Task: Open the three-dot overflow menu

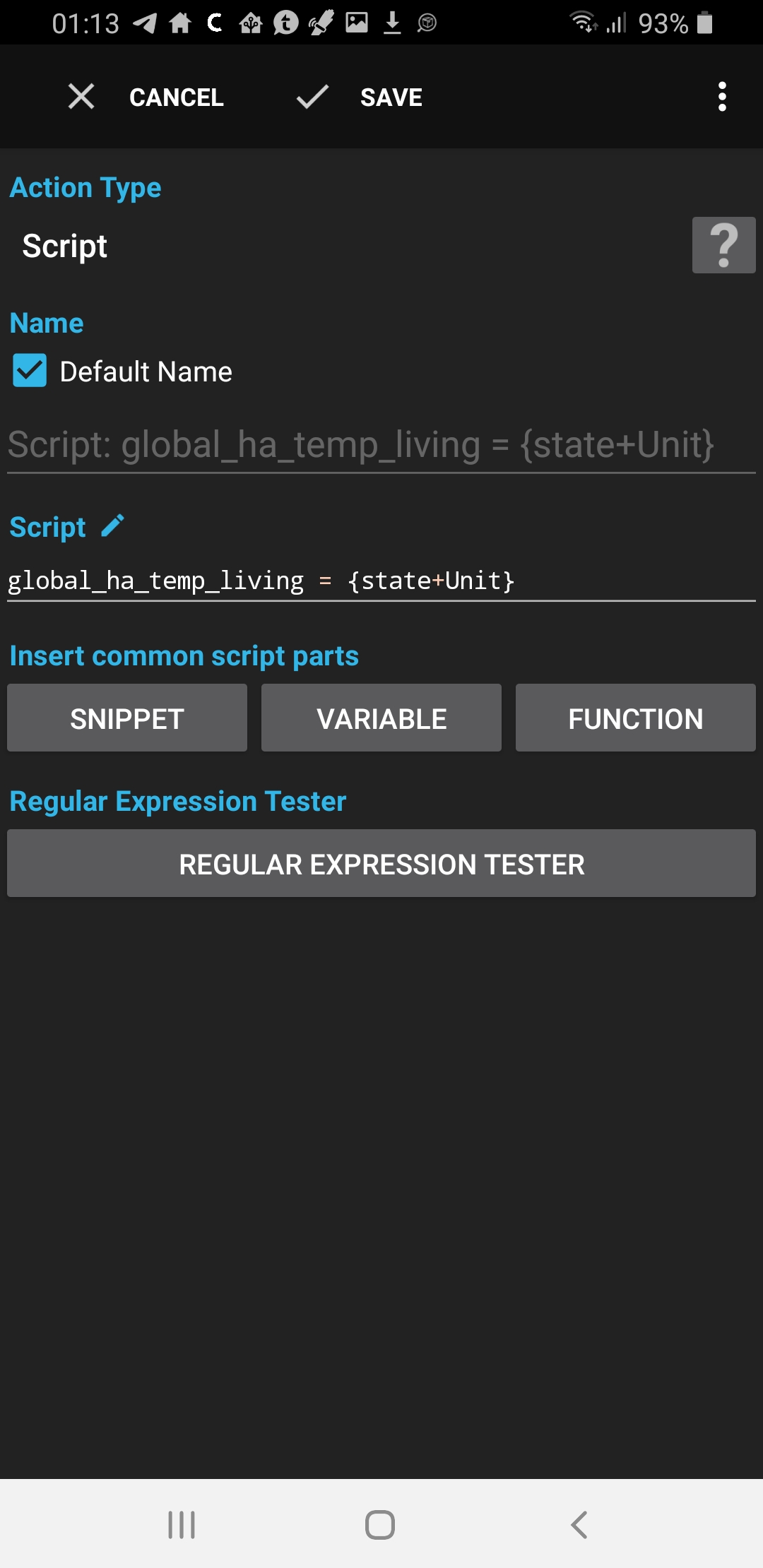Action: click(x=721, y=96)
